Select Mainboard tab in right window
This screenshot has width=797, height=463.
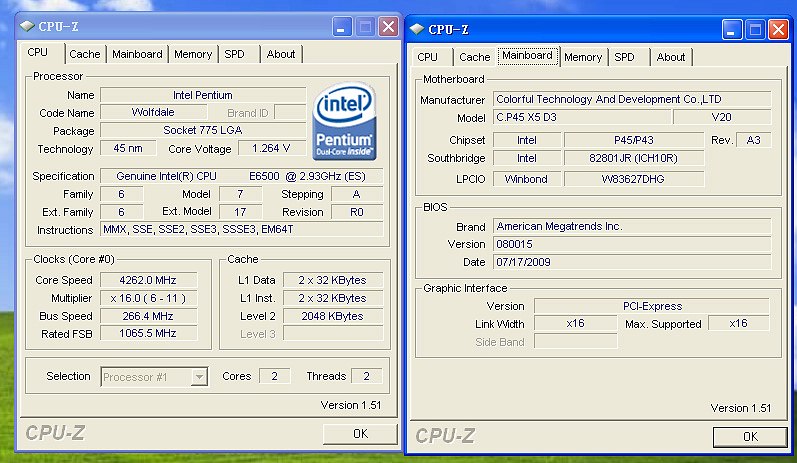[x=527, y=56]
